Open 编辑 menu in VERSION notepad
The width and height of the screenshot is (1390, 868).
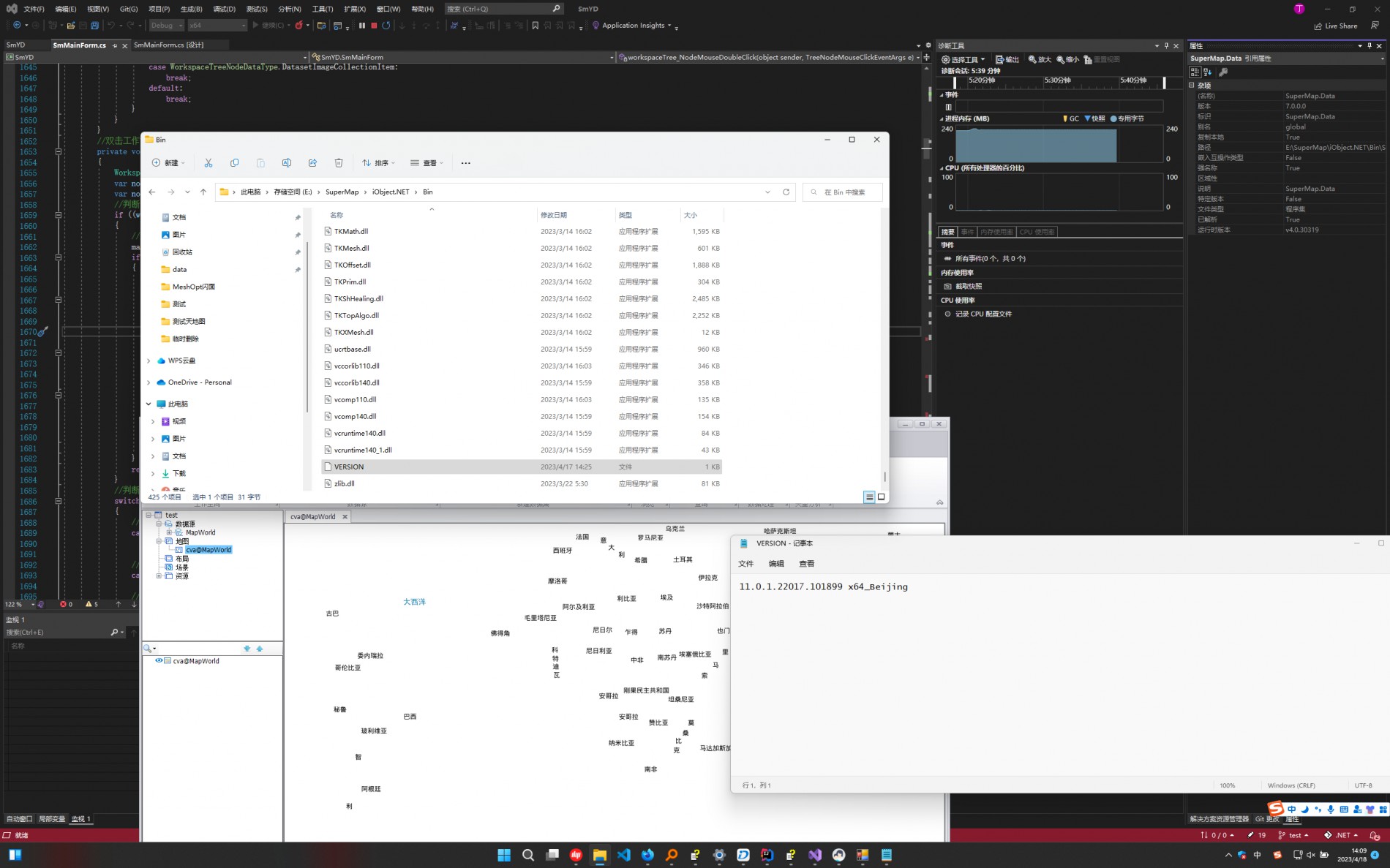(776, 563)
